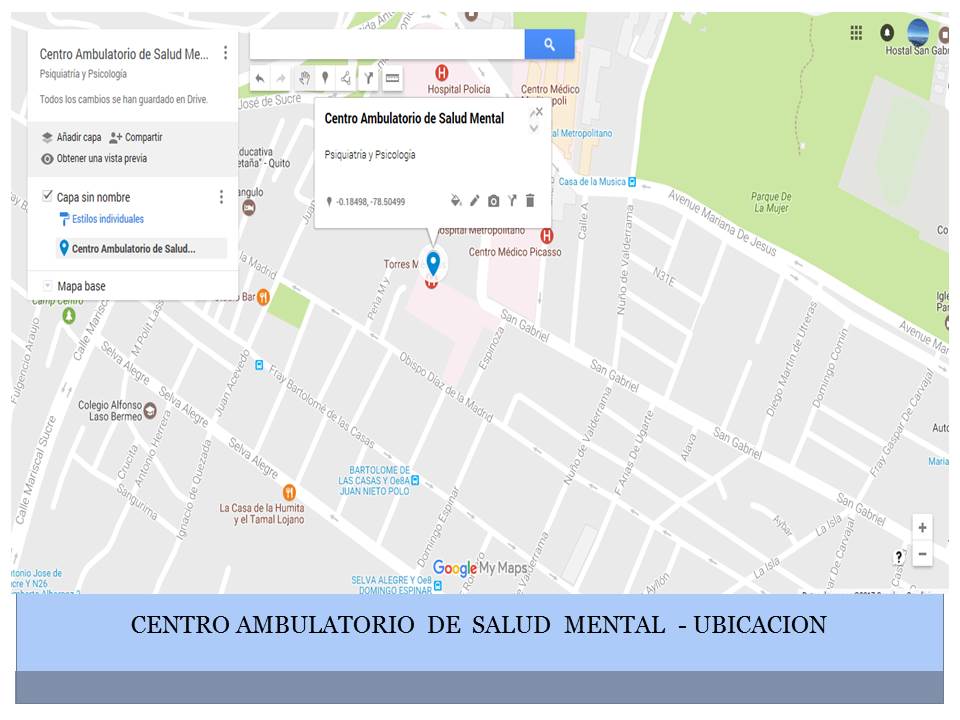Select the hand pan tool
This screenshot has height=720, width=960.
tap(304, 78)
